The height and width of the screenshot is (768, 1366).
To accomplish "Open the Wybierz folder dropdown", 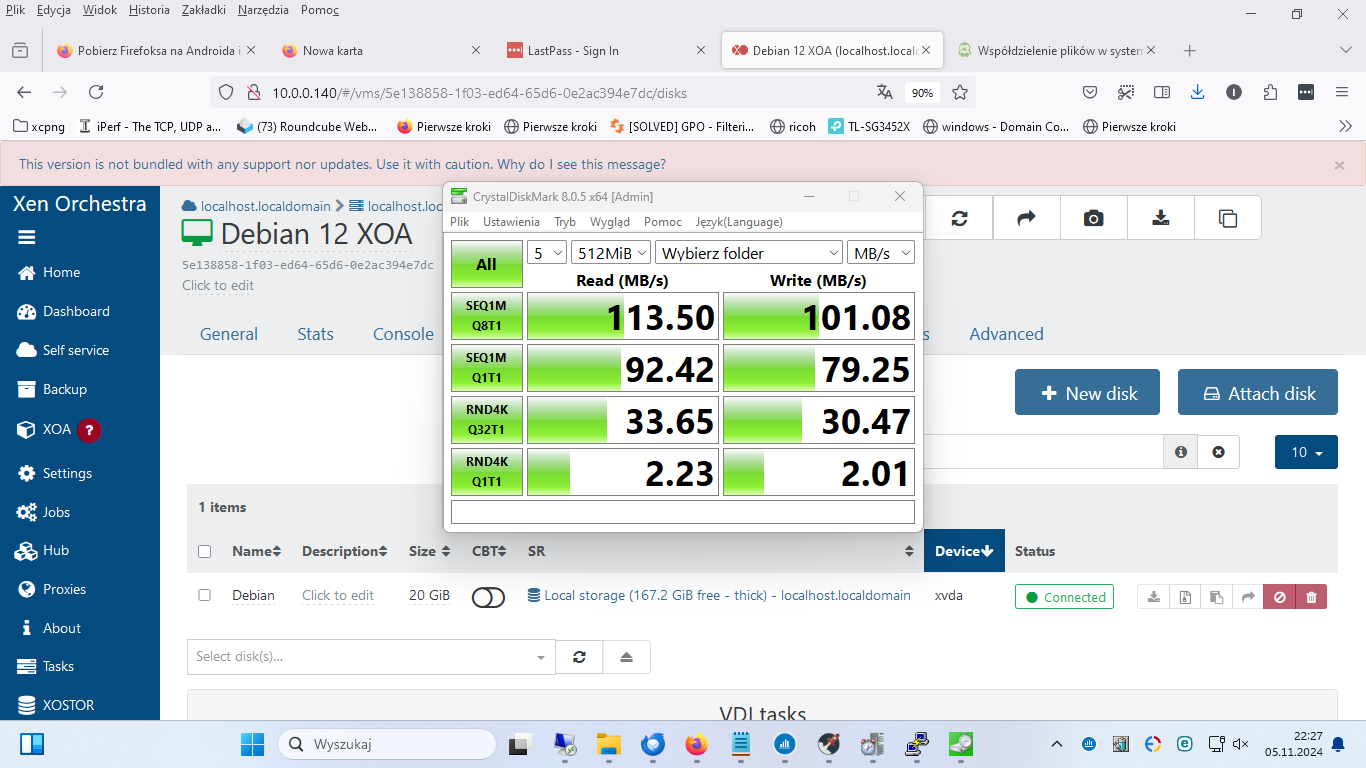I will click(749, 253).
